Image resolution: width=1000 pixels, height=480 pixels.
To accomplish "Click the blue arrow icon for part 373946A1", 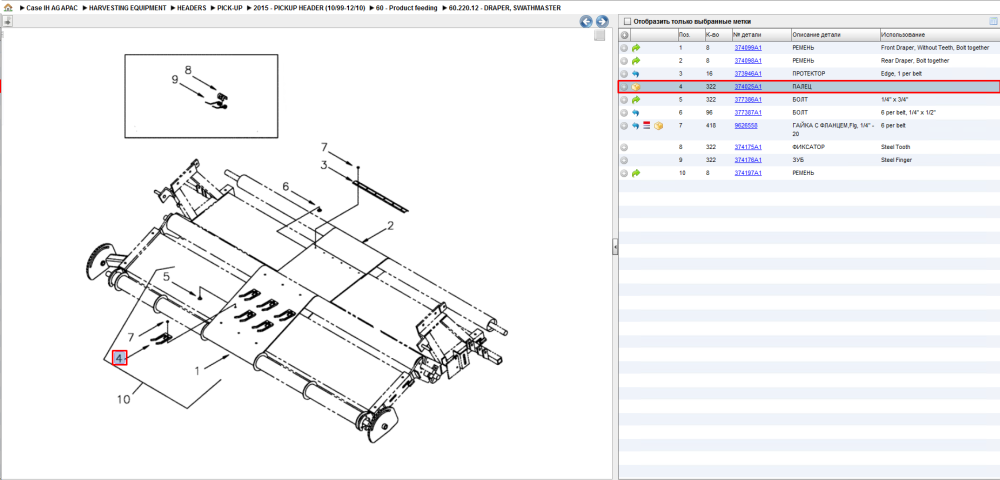I will (x=636, y=74).
